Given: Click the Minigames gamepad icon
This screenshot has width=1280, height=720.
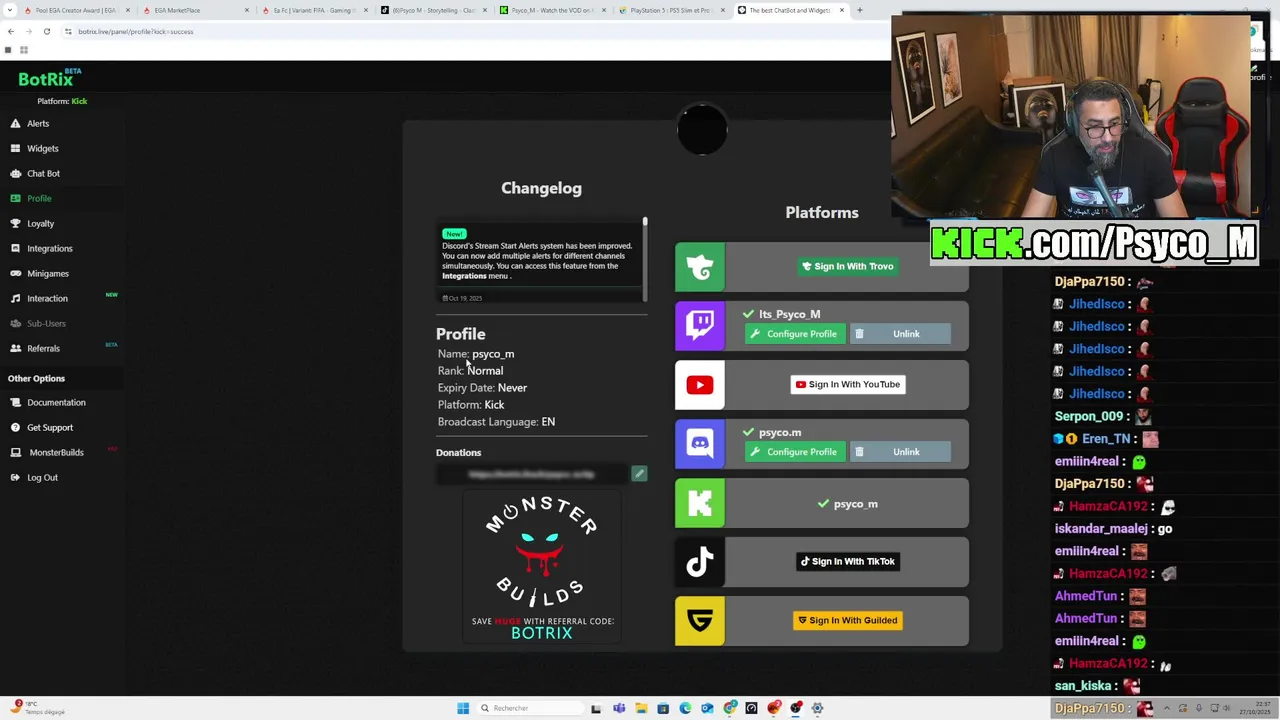Looking at the screenshot, I should (x=16, y=273).
